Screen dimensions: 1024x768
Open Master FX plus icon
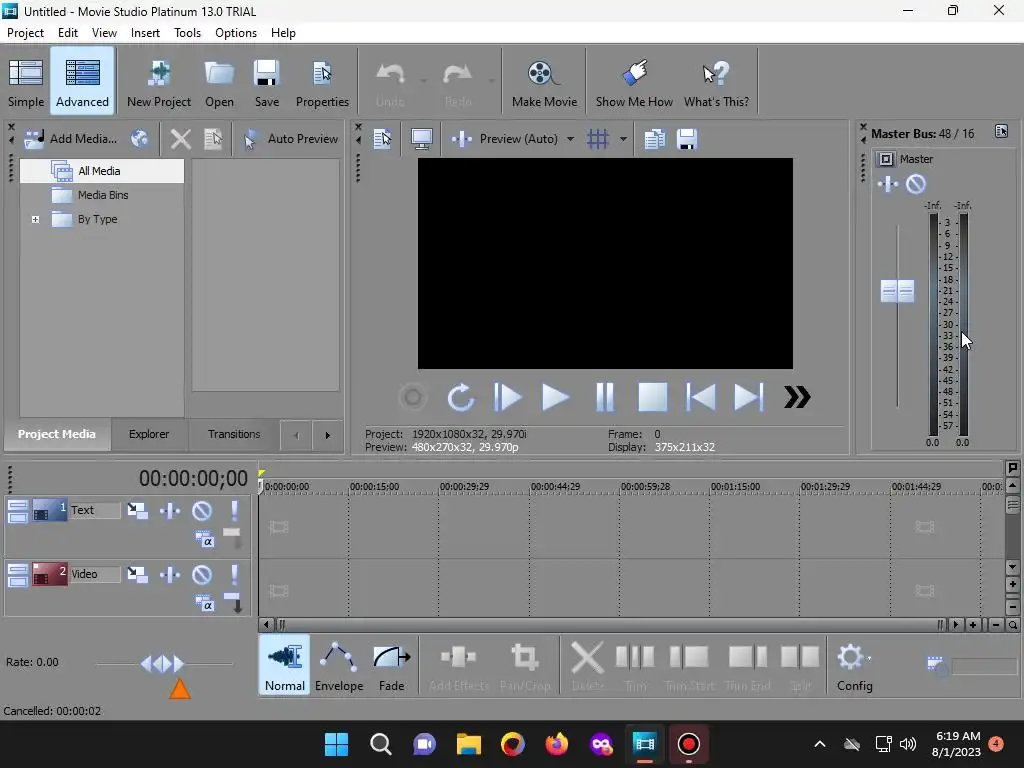point(888,184)
